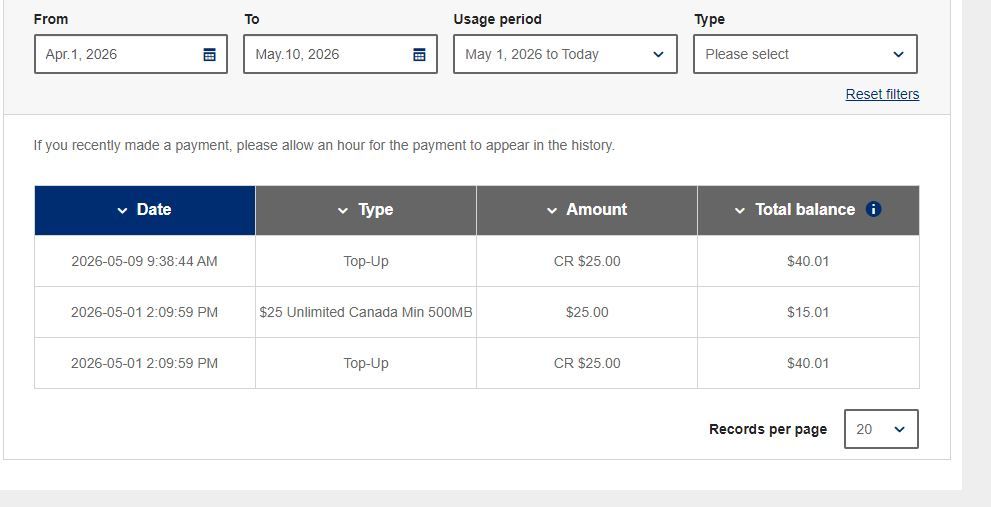Click the Date column header
Image resolution: width=991 pixels, height=507 pixels.
145,211
